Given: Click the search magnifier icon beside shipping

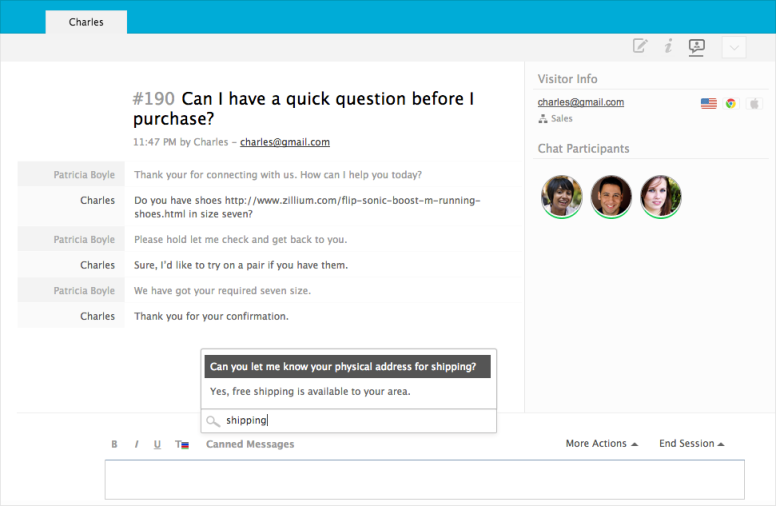Looking at the screenshot, I should (x=213, y=421).
